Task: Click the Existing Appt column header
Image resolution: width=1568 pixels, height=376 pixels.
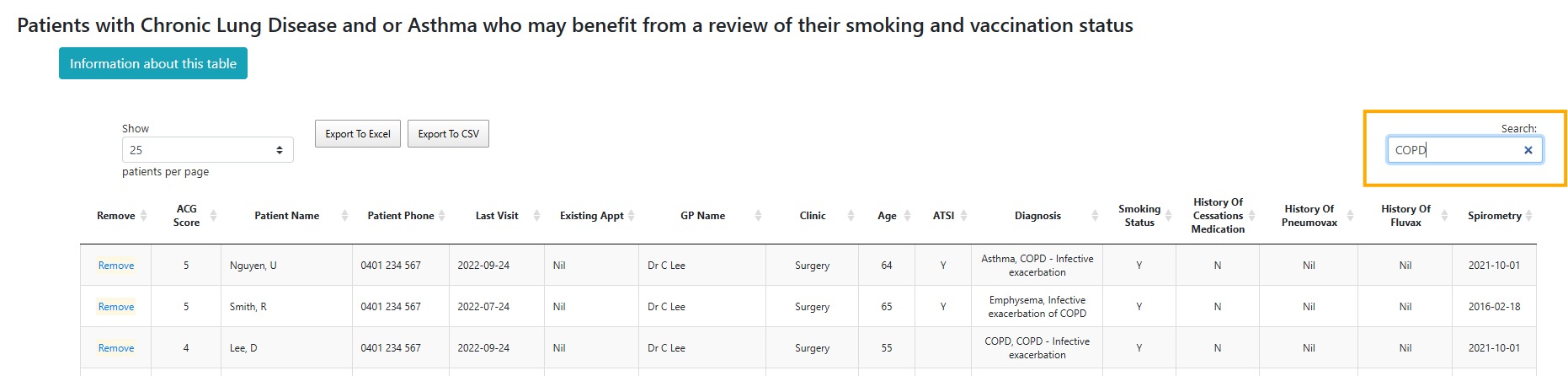Action: [592, 216]
